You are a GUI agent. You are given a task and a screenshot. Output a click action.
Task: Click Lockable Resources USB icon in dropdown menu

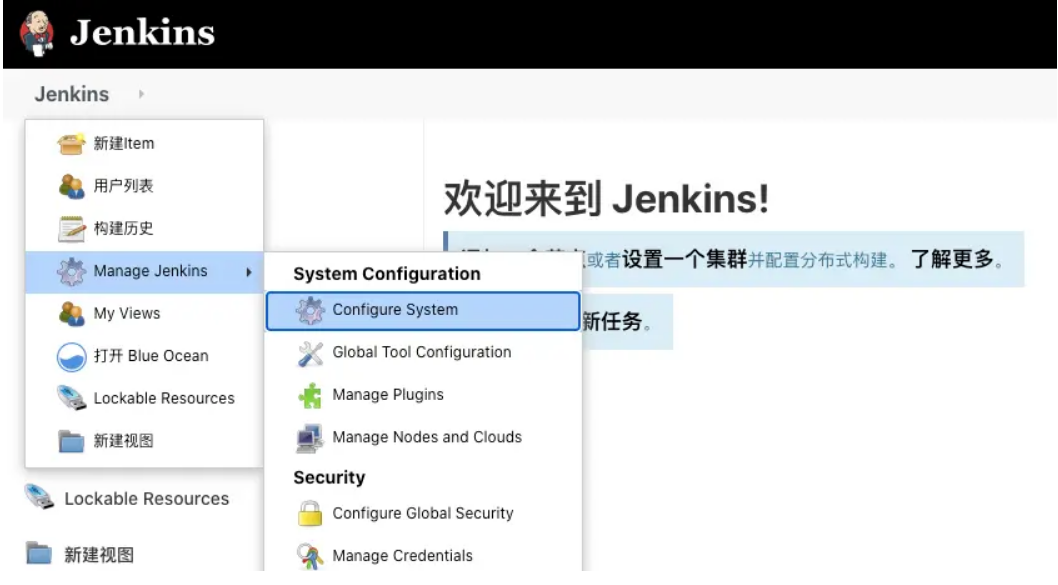(x=71, y=399)
